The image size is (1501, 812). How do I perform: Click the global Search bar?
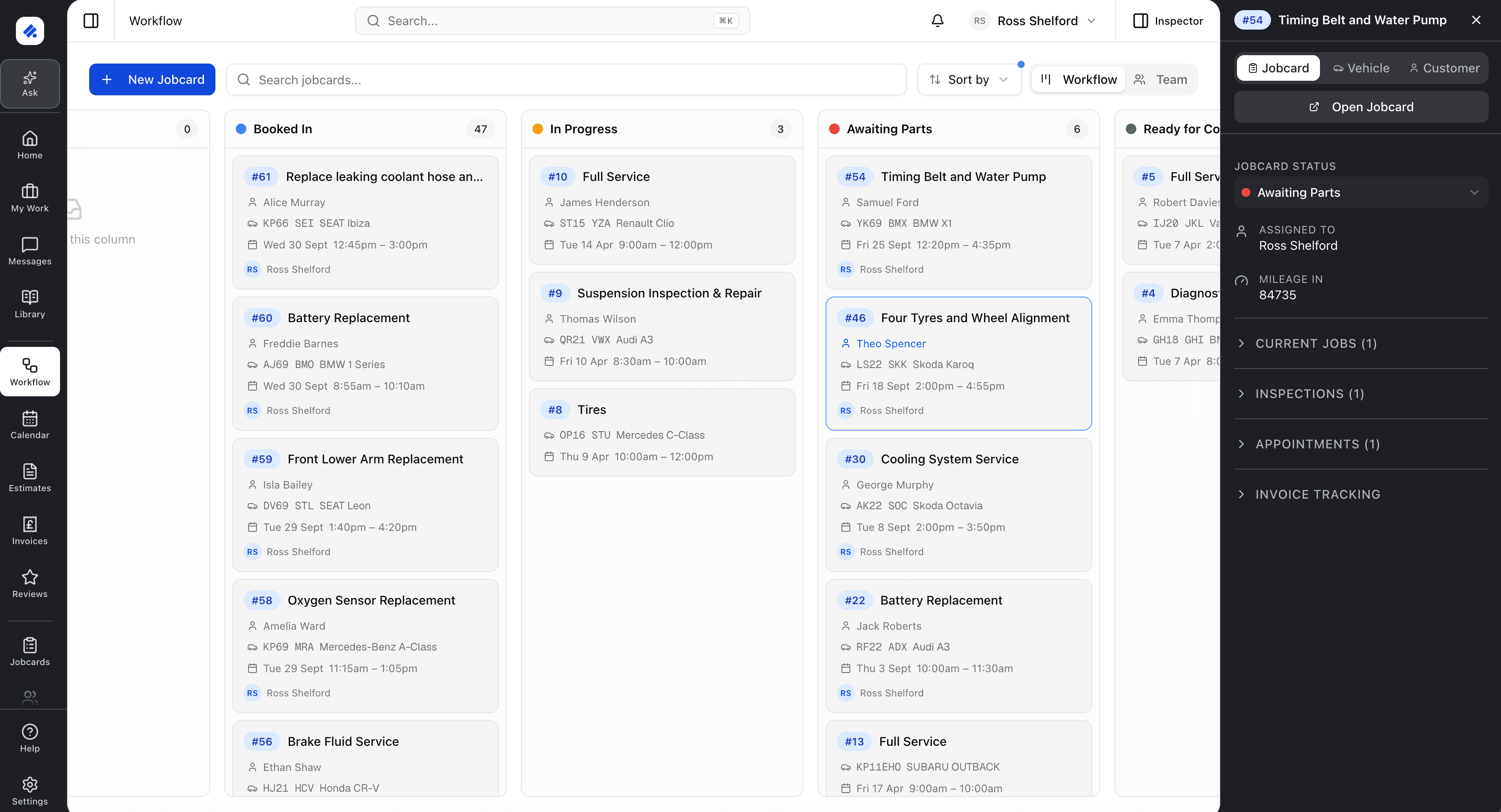tap(552, 21)
